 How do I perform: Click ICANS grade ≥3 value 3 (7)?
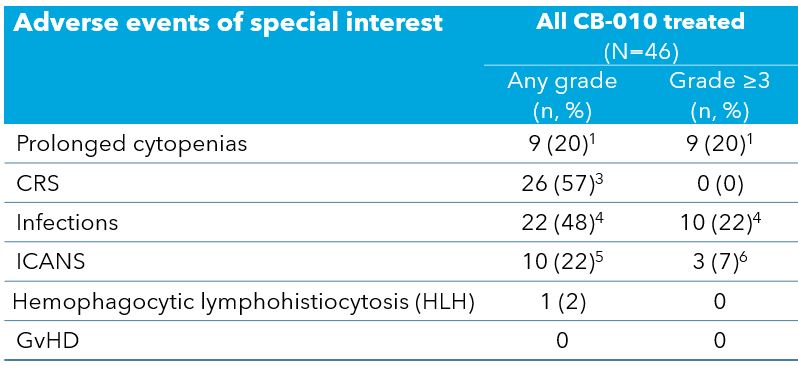719,262
